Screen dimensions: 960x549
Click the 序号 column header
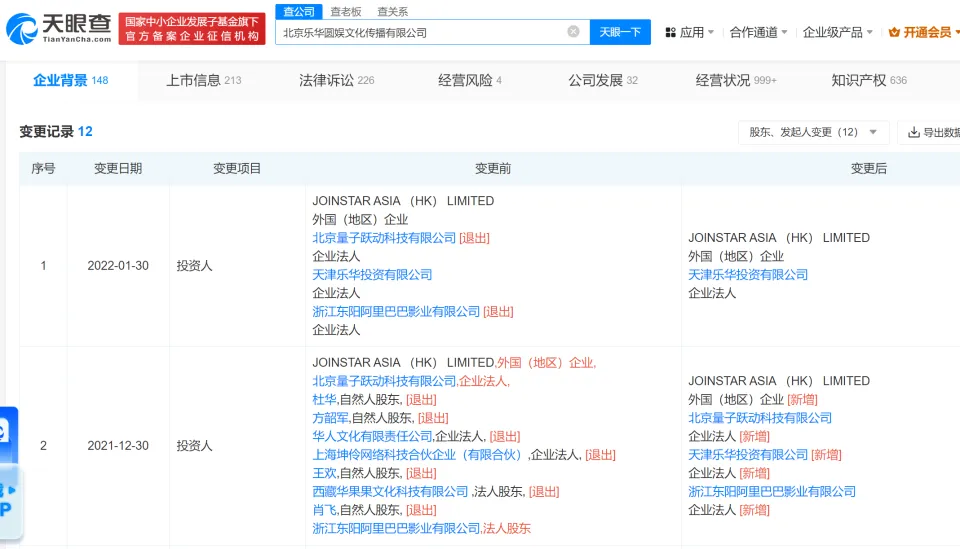point(43,168)
